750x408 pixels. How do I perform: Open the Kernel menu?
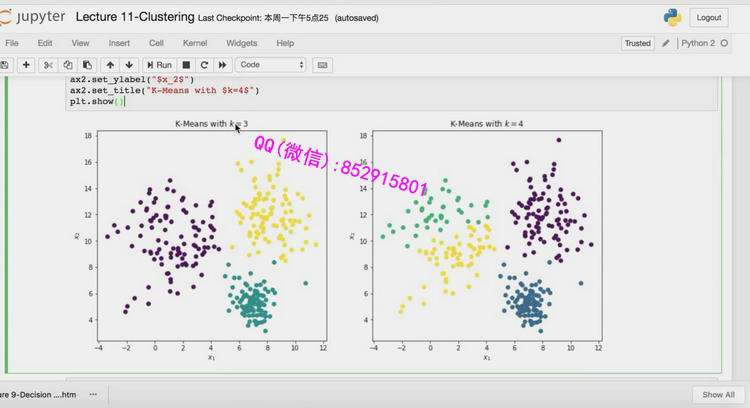pos(195,44)
